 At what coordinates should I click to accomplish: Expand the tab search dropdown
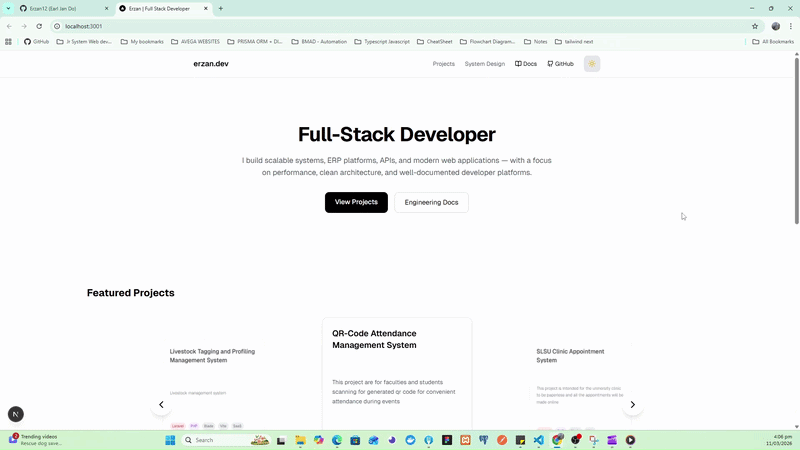click(8, 9)
